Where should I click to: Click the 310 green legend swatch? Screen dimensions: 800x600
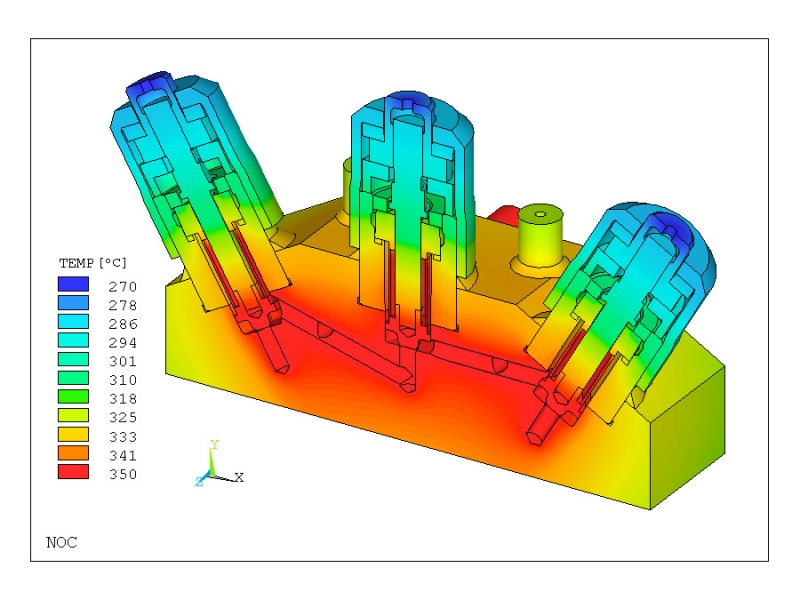(73, 378)
